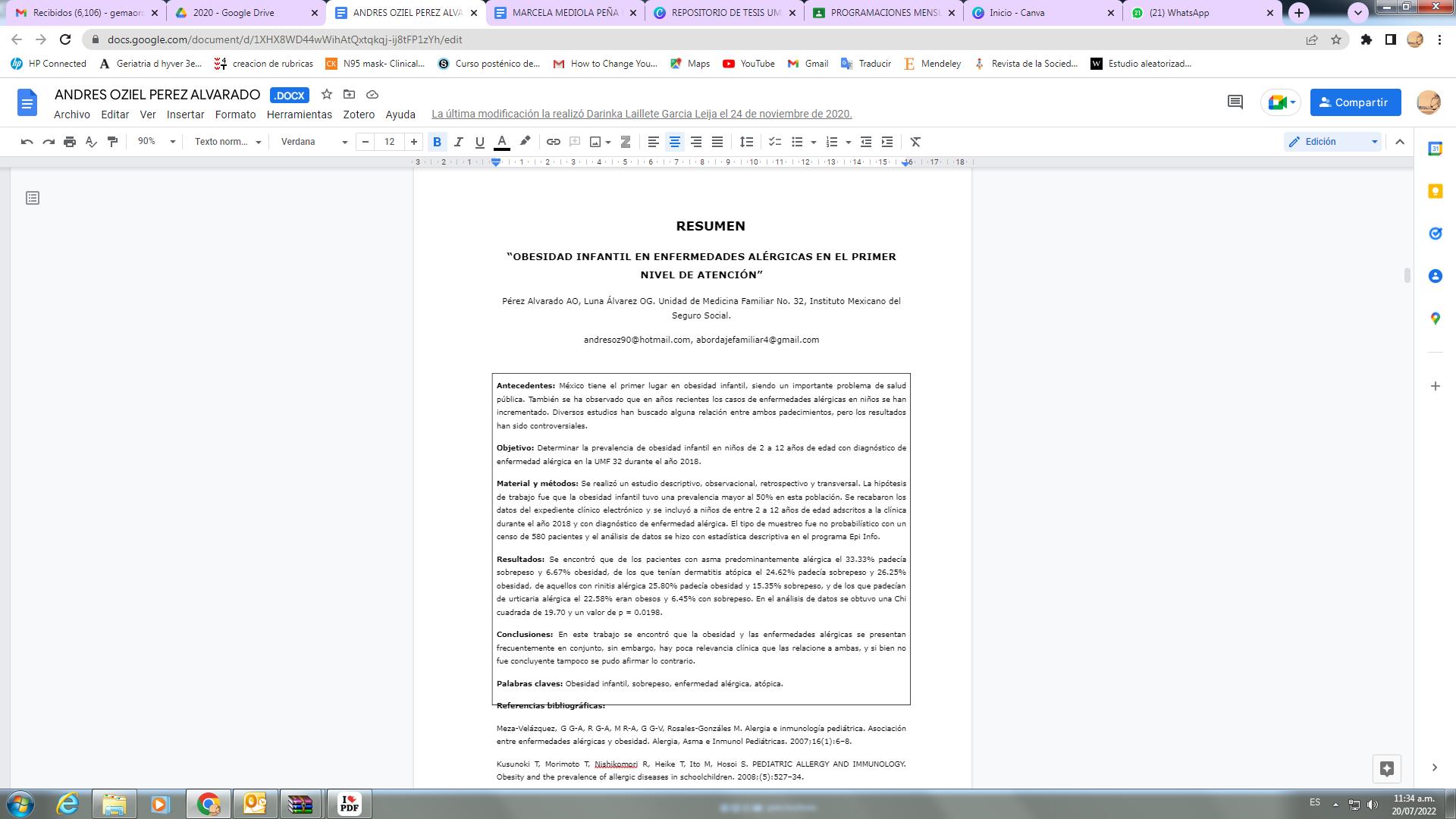View the document cloud status icon
Viewport: 1456px width, 819px height.
click(372, 94)
